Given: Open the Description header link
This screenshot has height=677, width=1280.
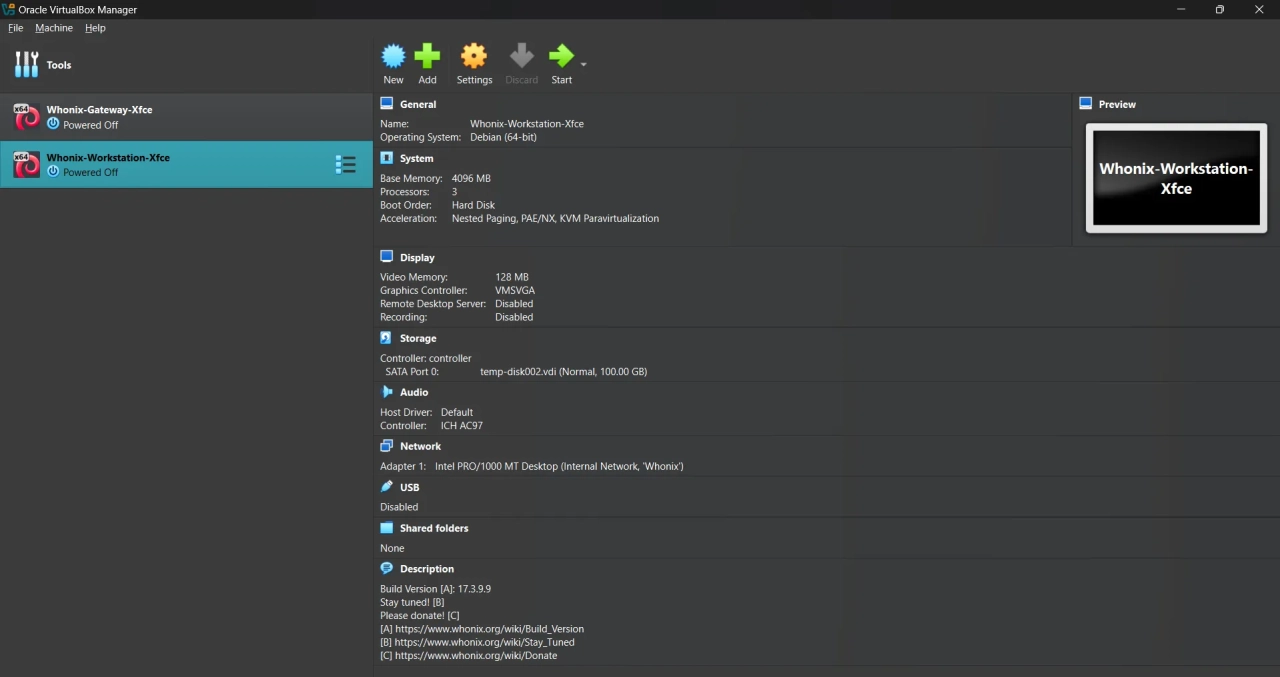Looking at the screenshot, I should point(427,569).
